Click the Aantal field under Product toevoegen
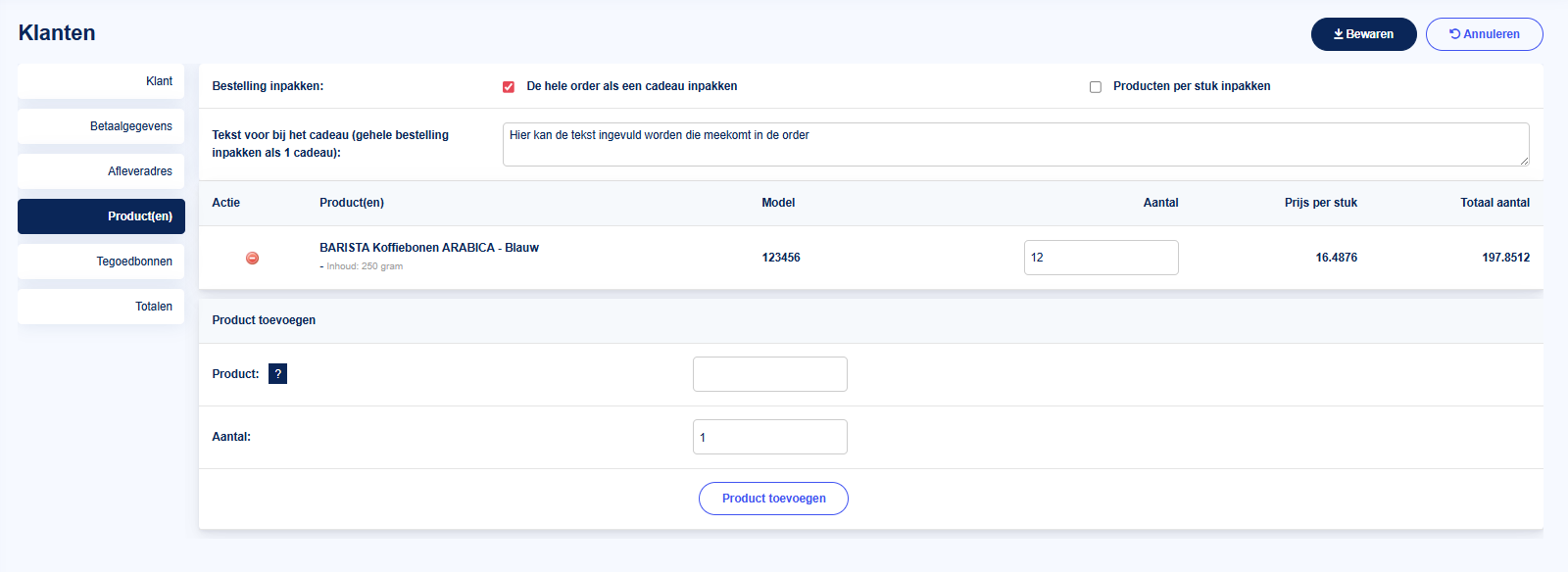The image size is (1568, 572). click(769, 437)
